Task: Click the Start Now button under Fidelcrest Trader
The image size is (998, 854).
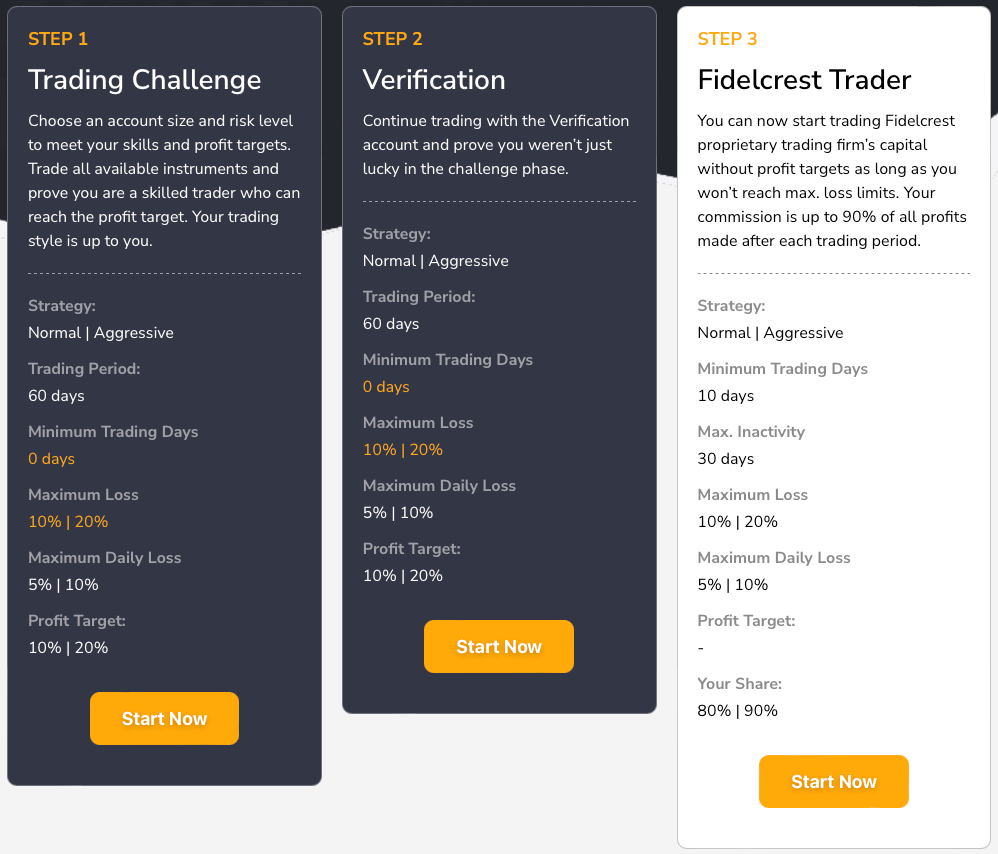Action: [x=833, y=781]
